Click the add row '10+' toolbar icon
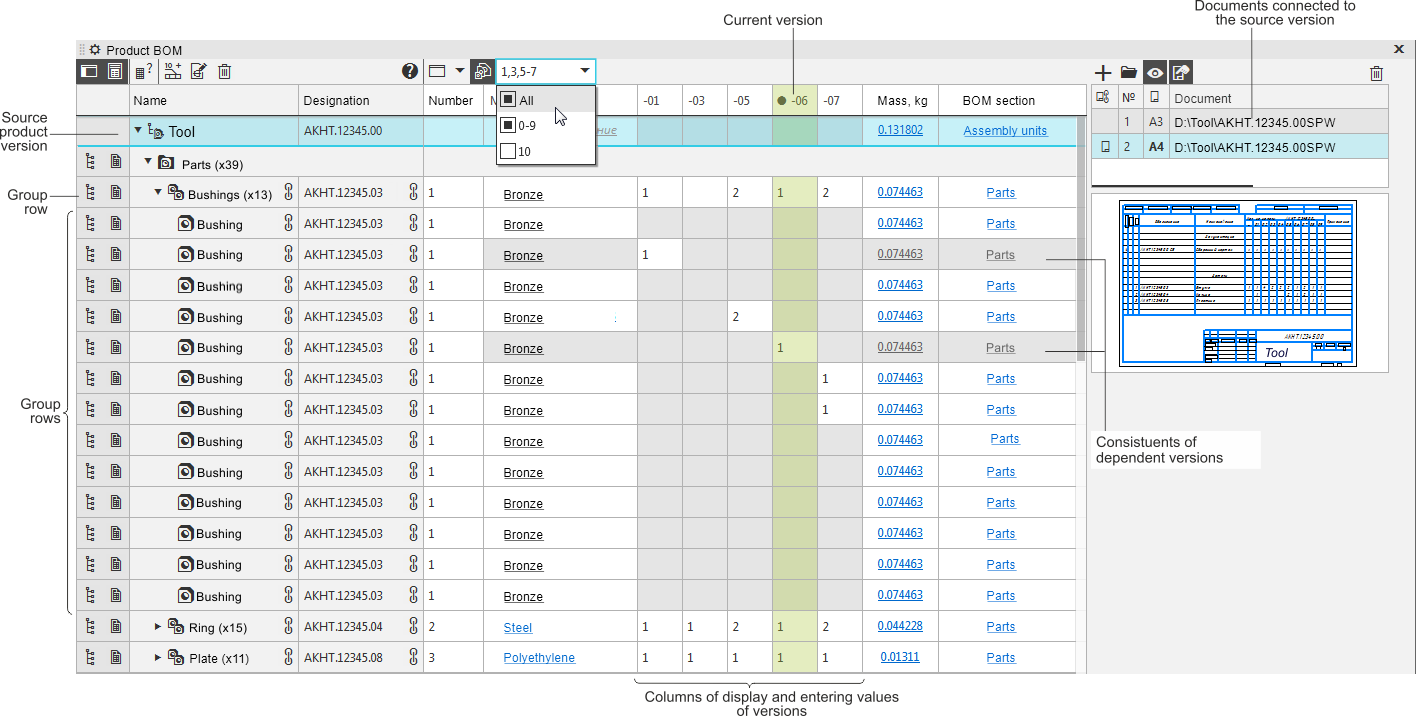 click(172, 71)
